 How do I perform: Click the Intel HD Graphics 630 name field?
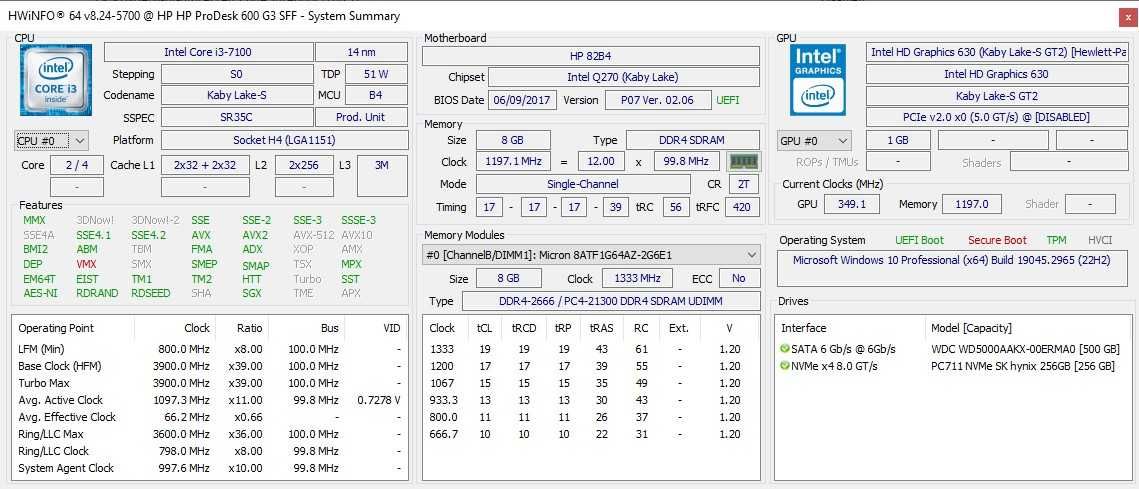[996, 74]
